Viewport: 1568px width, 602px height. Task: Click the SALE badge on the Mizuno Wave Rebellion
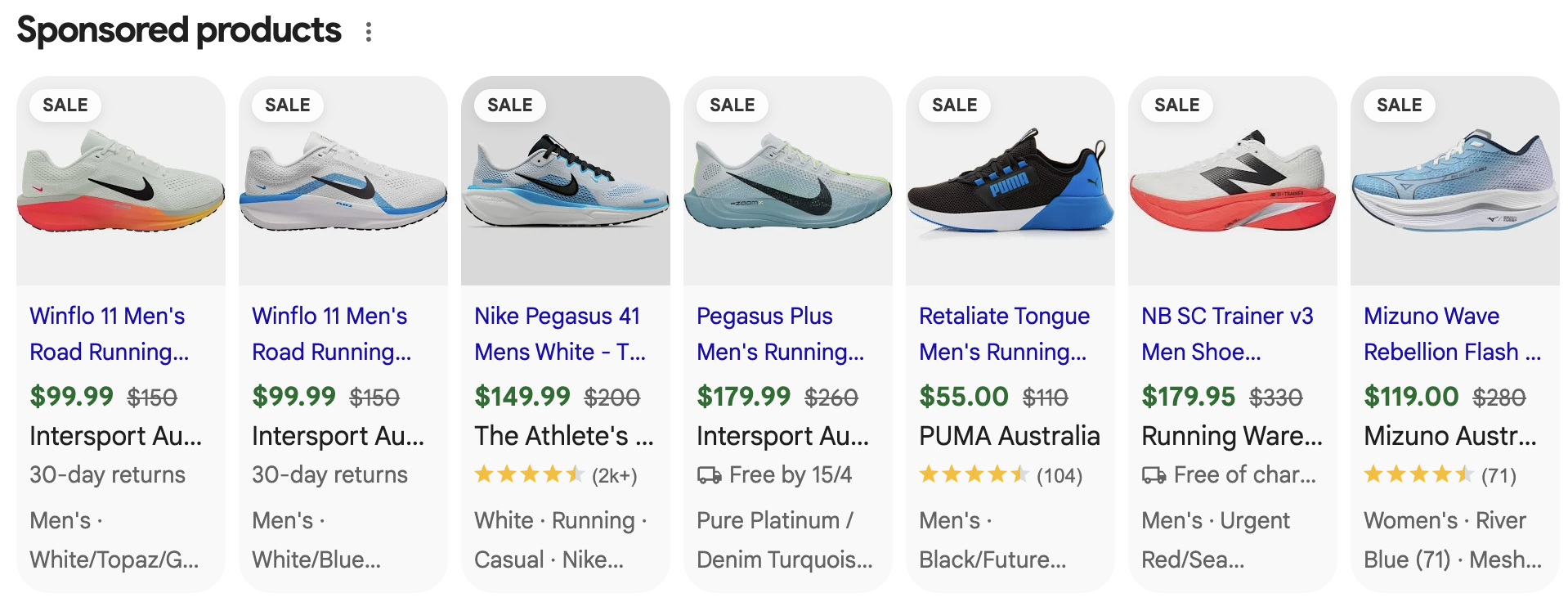tap(1399, 105)
